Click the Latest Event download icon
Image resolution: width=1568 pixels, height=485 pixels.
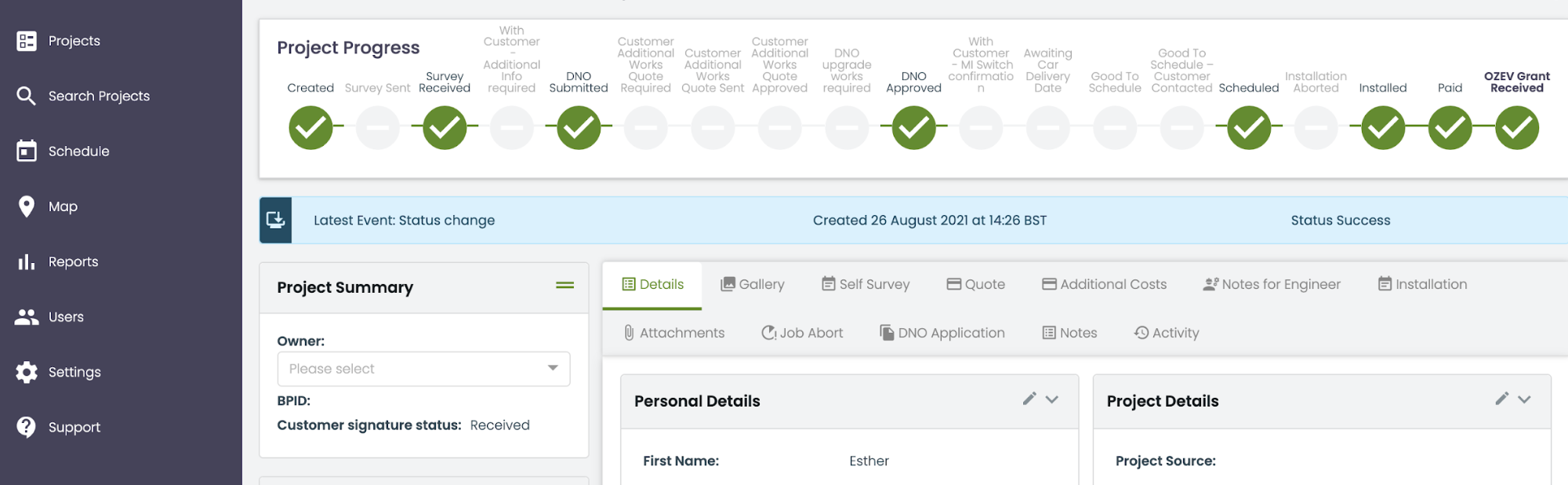[276, 220]
